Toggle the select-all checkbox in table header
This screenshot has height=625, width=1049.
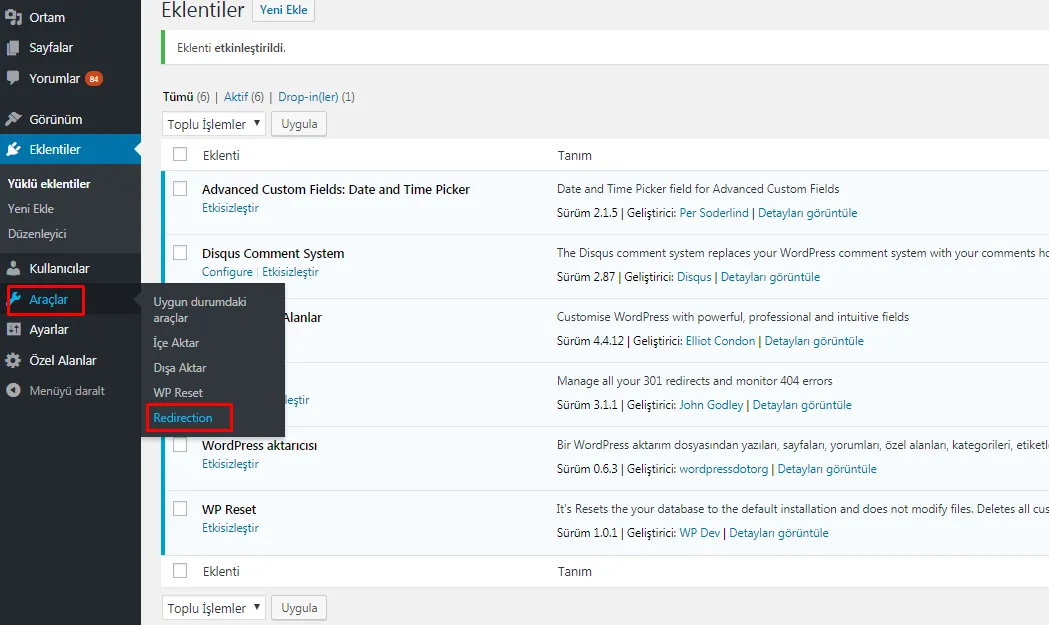180,155
